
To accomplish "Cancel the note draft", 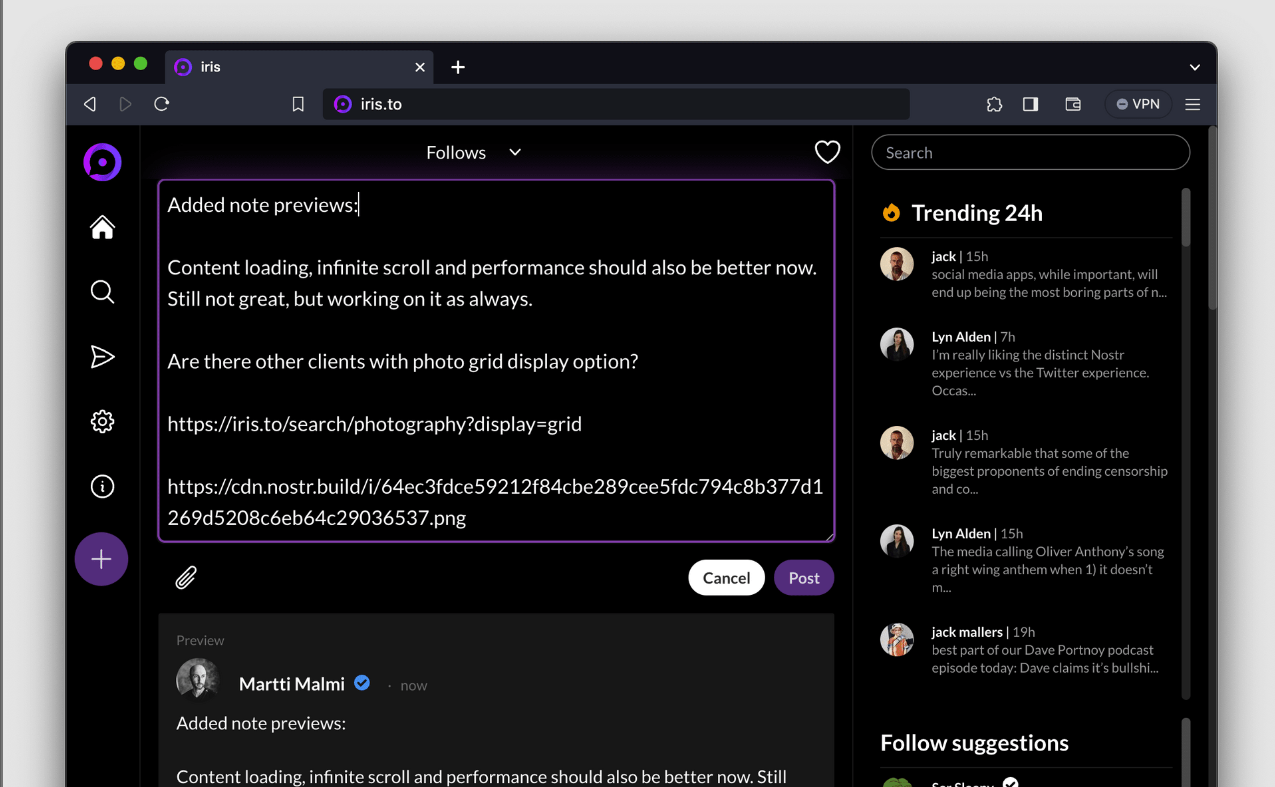I will [726, 578].
